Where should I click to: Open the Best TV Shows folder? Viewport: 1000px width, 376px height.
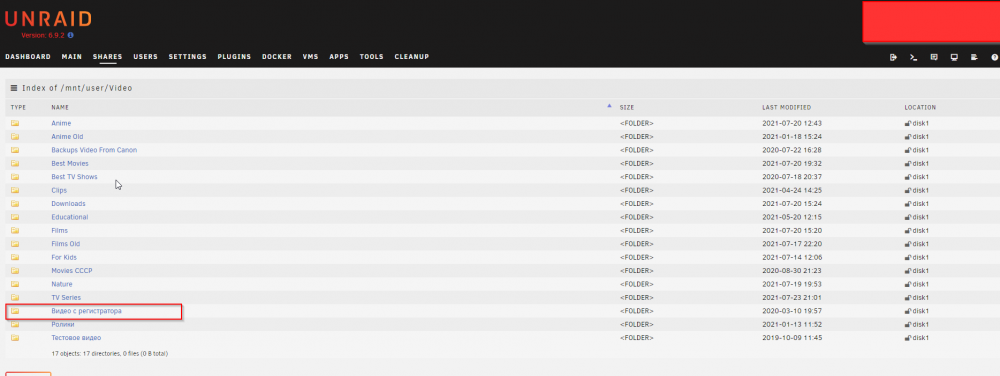tap(74, 177)
